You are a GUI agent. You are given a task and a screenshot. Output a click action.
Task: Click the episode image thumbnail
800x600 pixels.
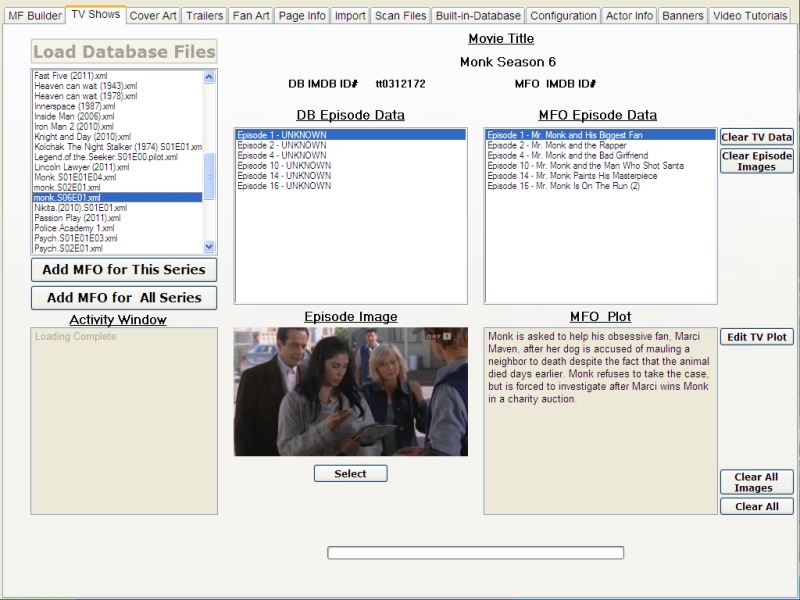coord(350,391)
